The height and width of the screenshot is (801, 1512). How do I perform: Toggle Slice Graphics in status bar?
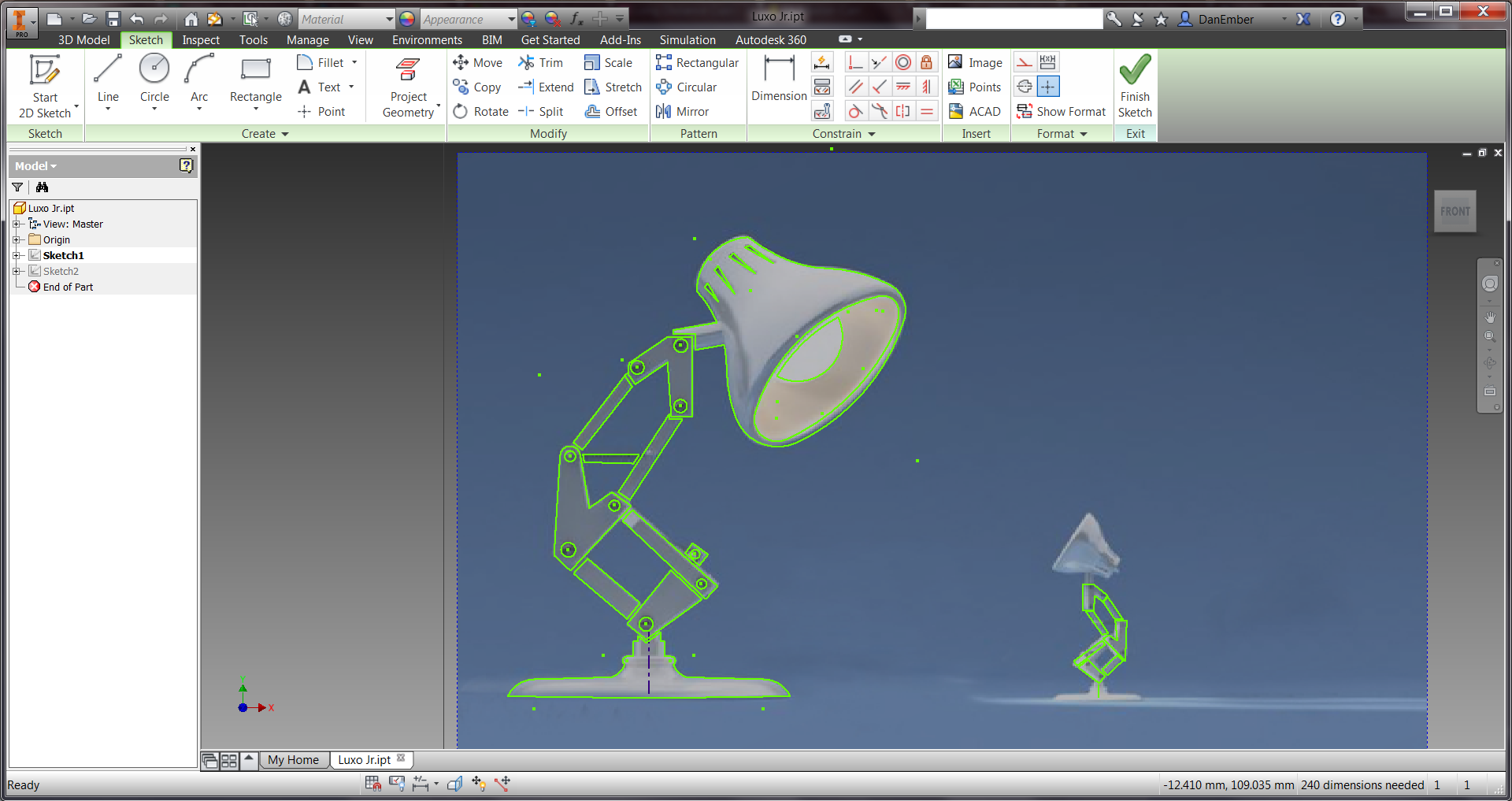coord(455,783)
